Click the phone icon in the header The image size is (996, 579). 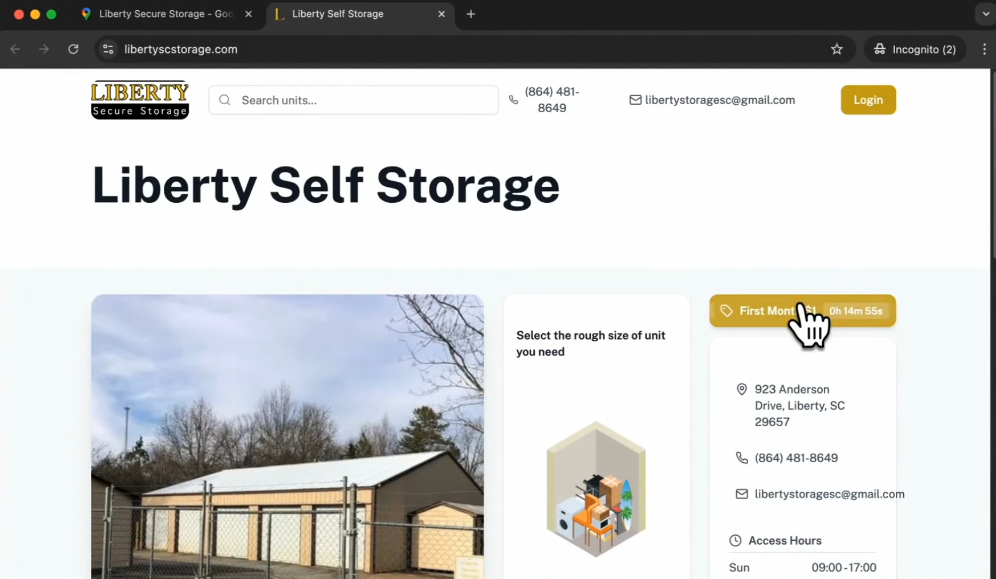click(x=513, y=100)
